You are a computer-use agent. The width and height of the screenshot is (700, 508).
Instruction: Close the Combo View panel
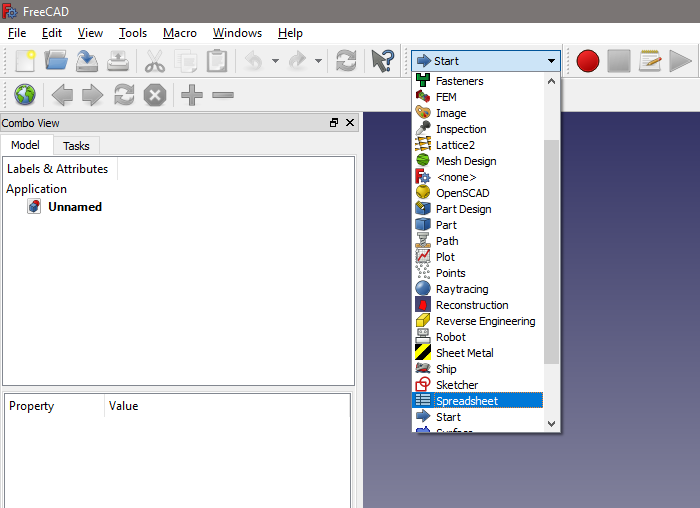click(x=350, y=123)
